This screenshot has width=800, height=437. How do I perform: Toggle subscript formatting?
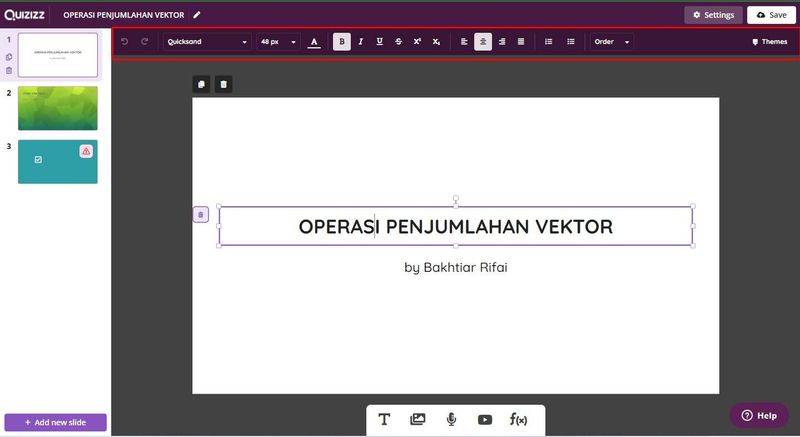(436, 42)
